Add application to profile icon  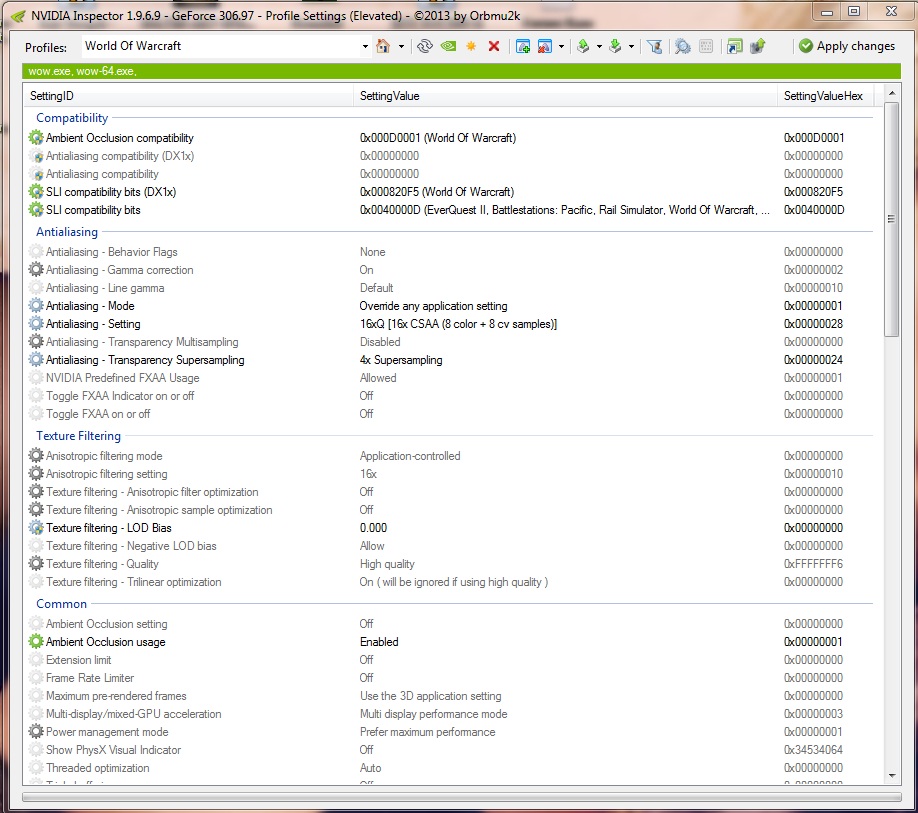pyautogui.click(x=523, y=46)
